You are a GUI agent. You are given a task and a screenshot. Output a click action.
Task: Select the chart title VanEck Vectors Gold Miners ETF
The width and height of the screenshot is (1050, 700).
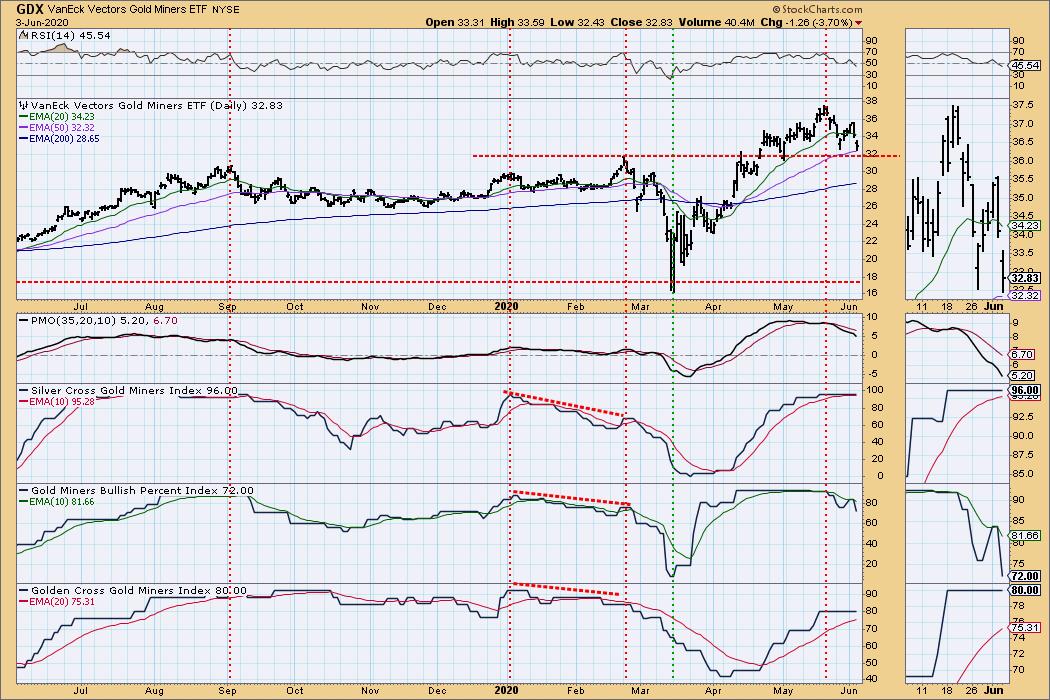click(x=129, y=10)
